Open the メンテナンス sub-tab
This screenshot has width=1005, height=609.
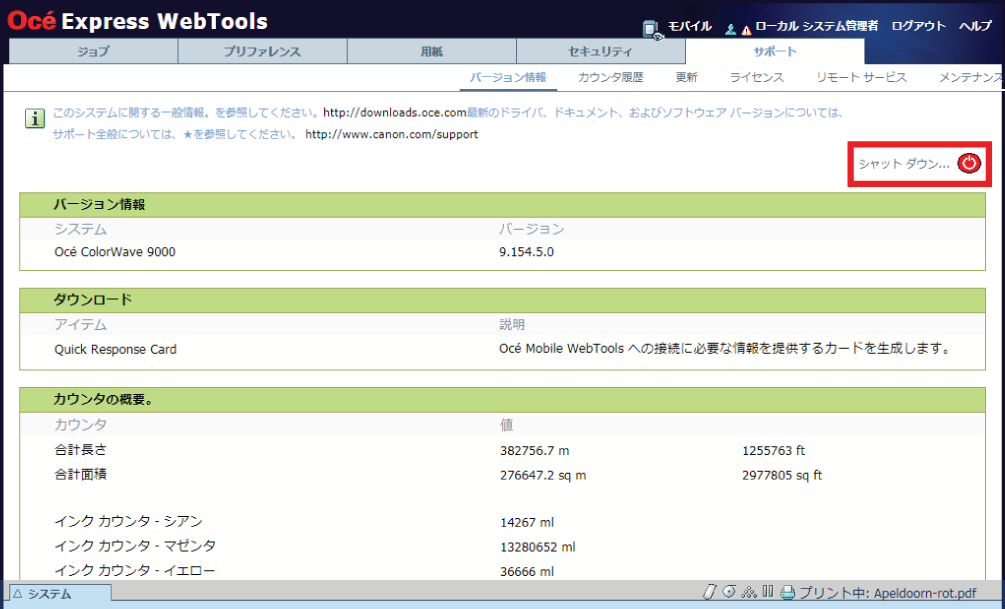(972, 78)
